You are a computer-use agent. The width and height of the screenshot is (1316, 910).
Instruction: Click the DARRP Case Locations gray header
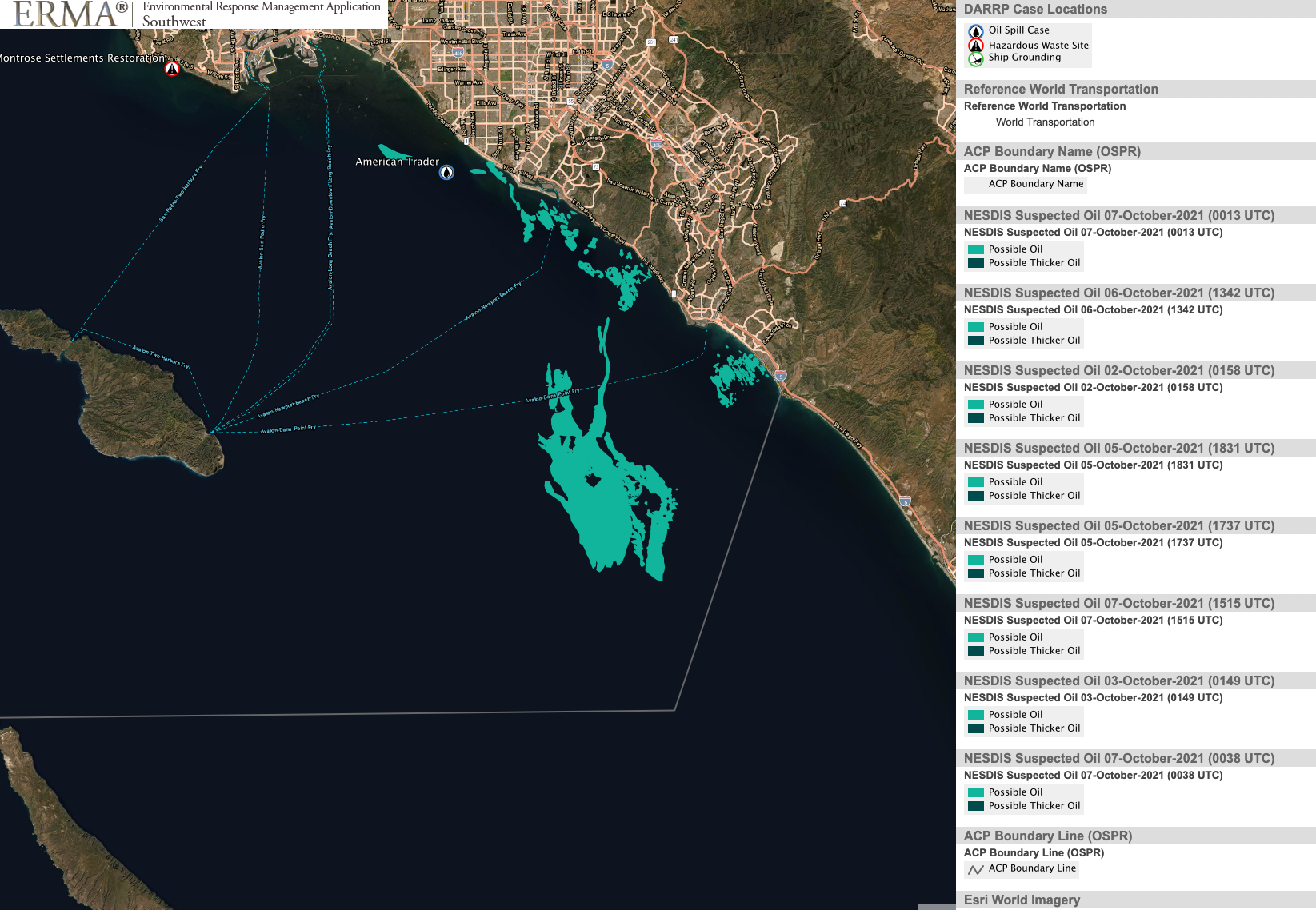click(x=1136, y=10)
